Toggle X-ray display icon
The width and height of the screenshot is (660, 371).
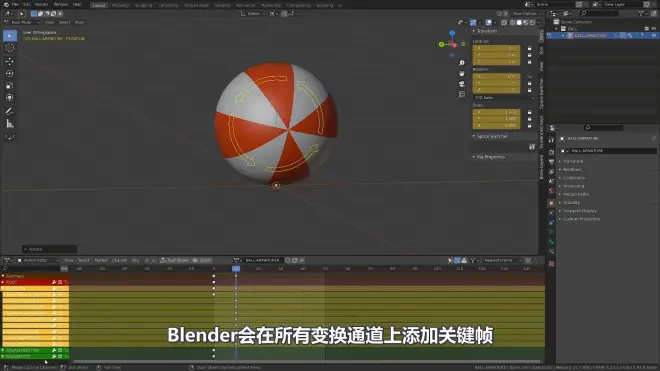(x=504, y=22)
